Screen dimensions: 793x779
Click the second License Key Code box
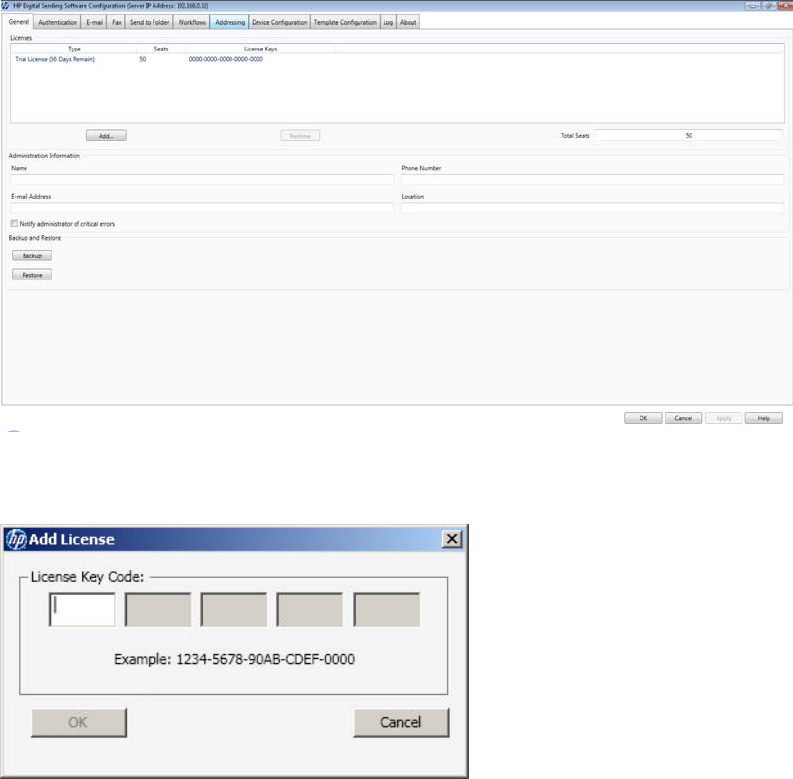point(158,610)
